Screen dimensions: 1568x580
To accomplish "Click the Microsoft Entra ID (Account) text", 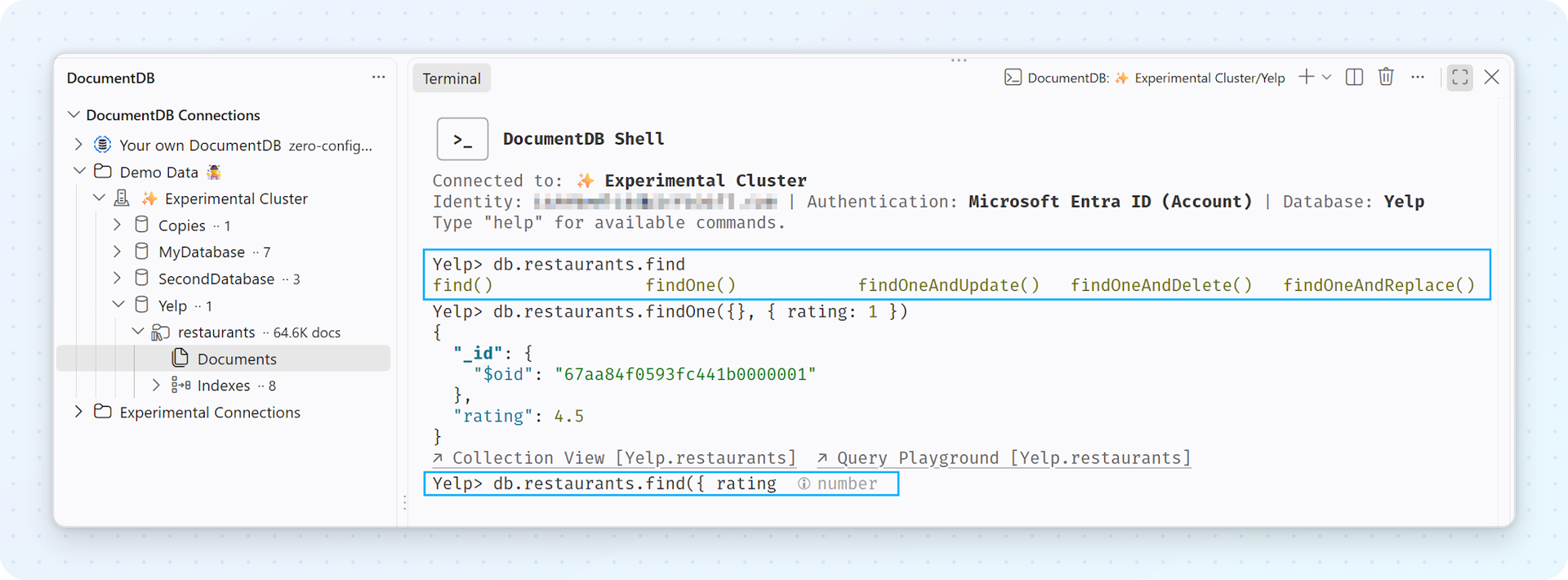I will coord(1110,202).
